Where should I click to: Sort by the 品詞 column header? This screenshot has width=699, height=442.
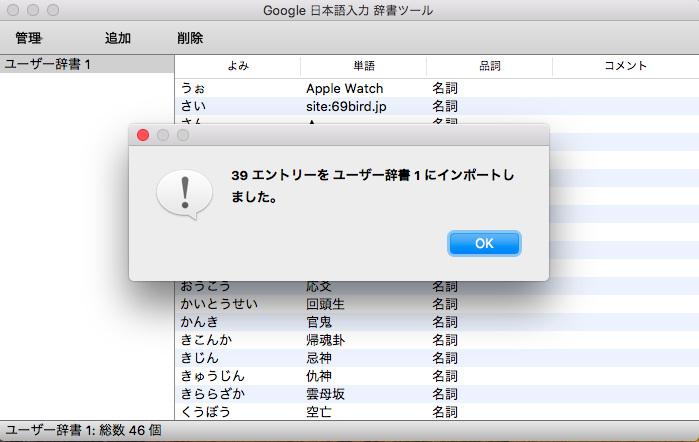(489, 66)
